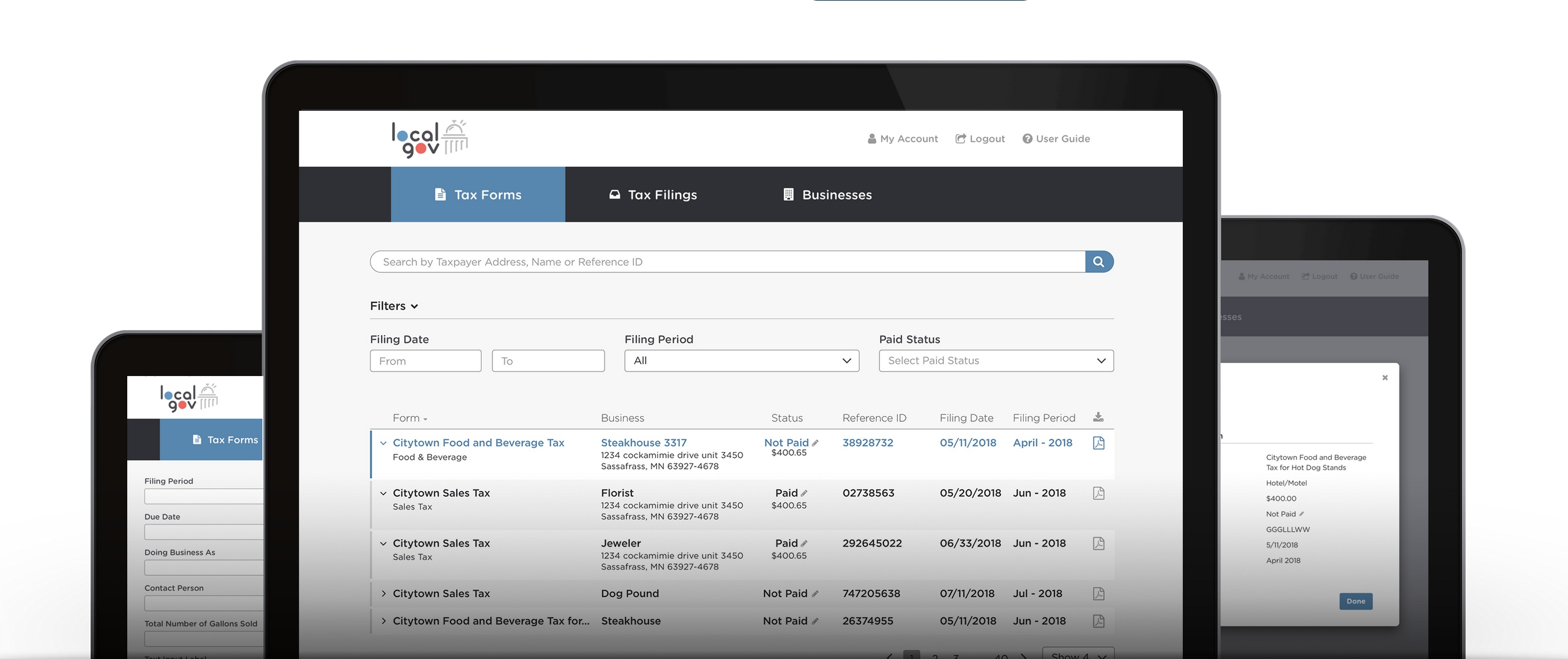Open the Steakhouse 3317 business link

click(x=643, y=443)
